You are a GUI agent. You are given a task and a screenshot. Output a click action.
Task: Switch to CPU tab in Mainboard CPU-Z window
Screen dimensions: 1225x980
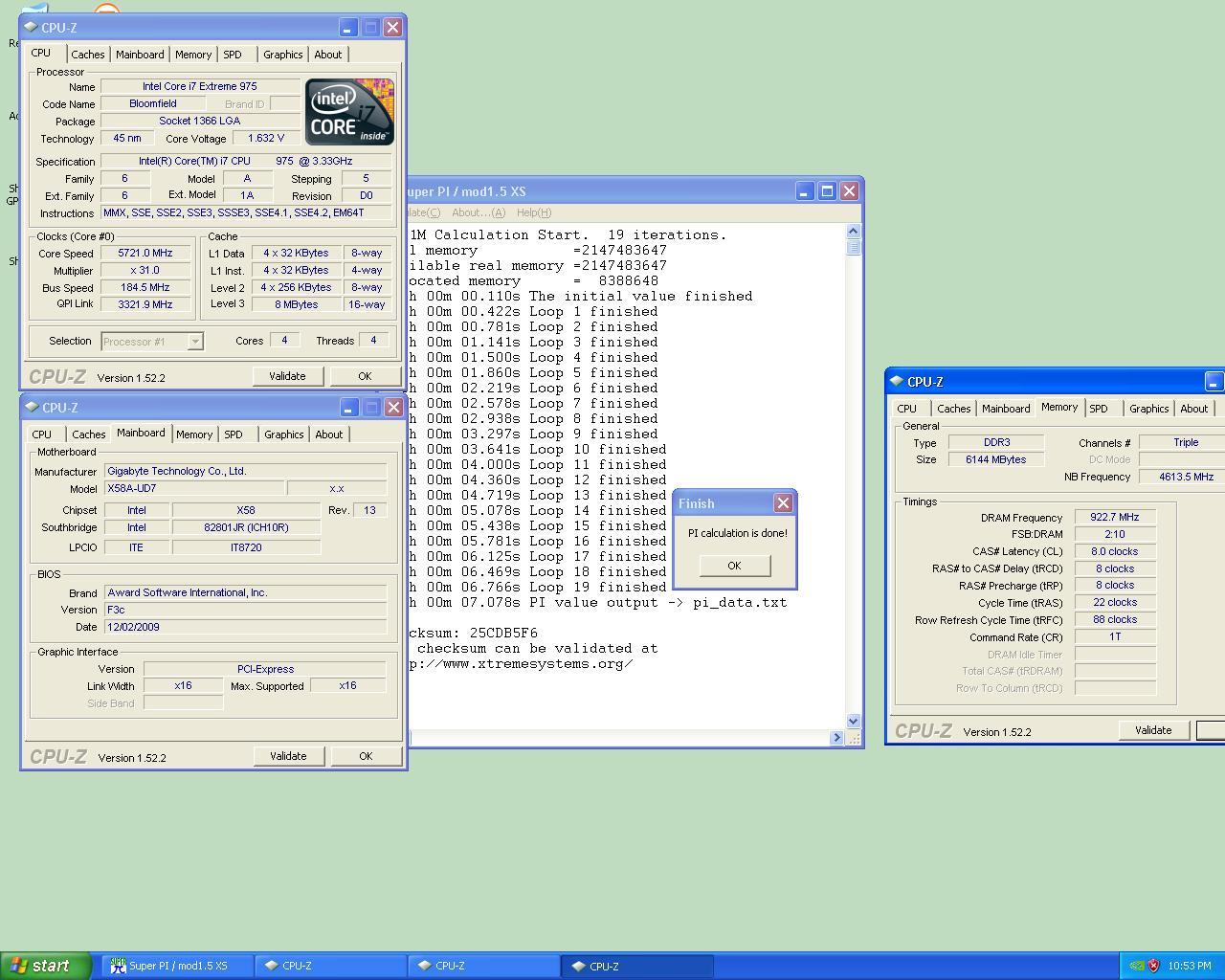click(42, 434)
